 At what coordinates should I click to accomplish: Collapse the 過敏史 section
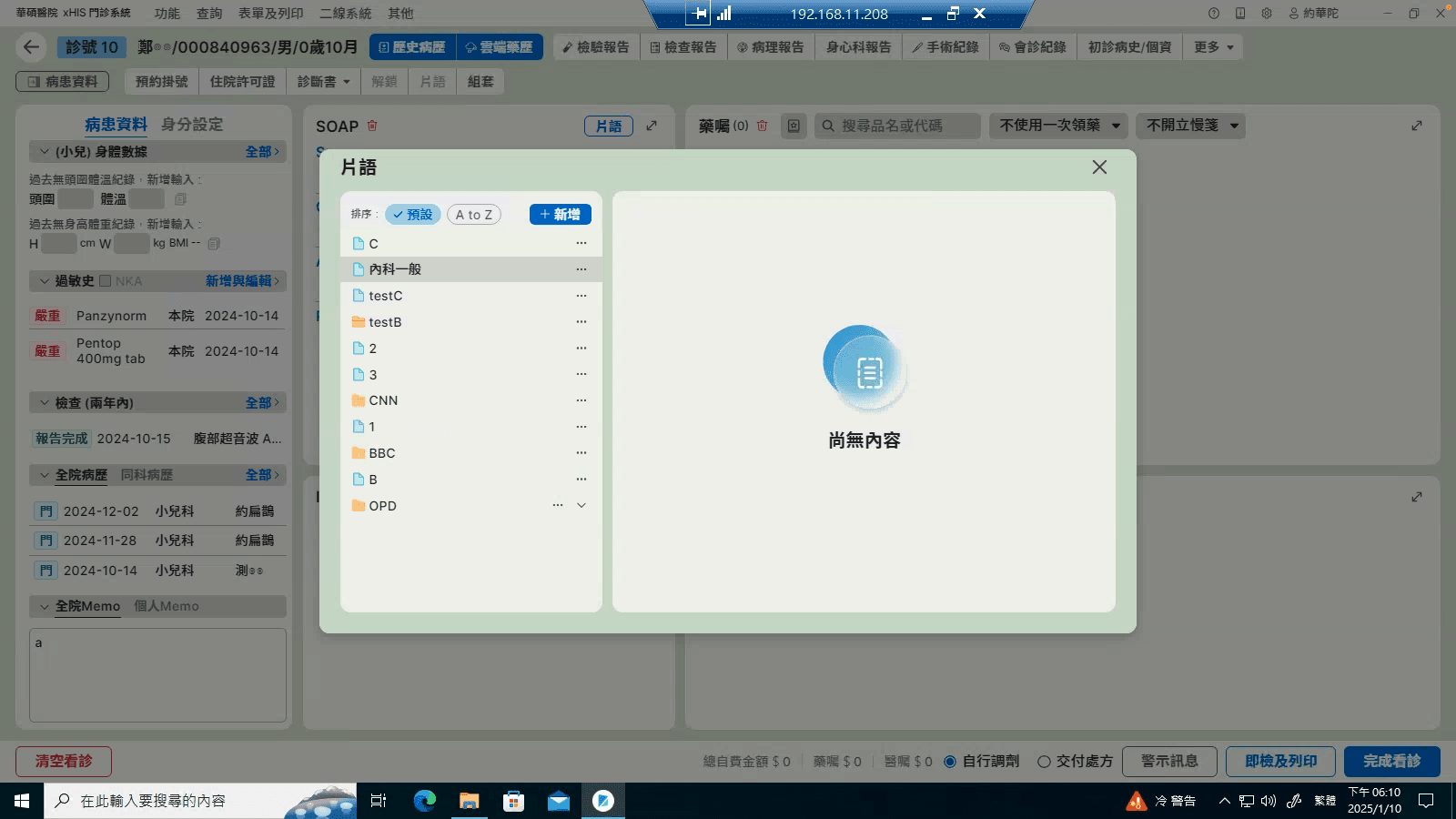pos(45,281)
